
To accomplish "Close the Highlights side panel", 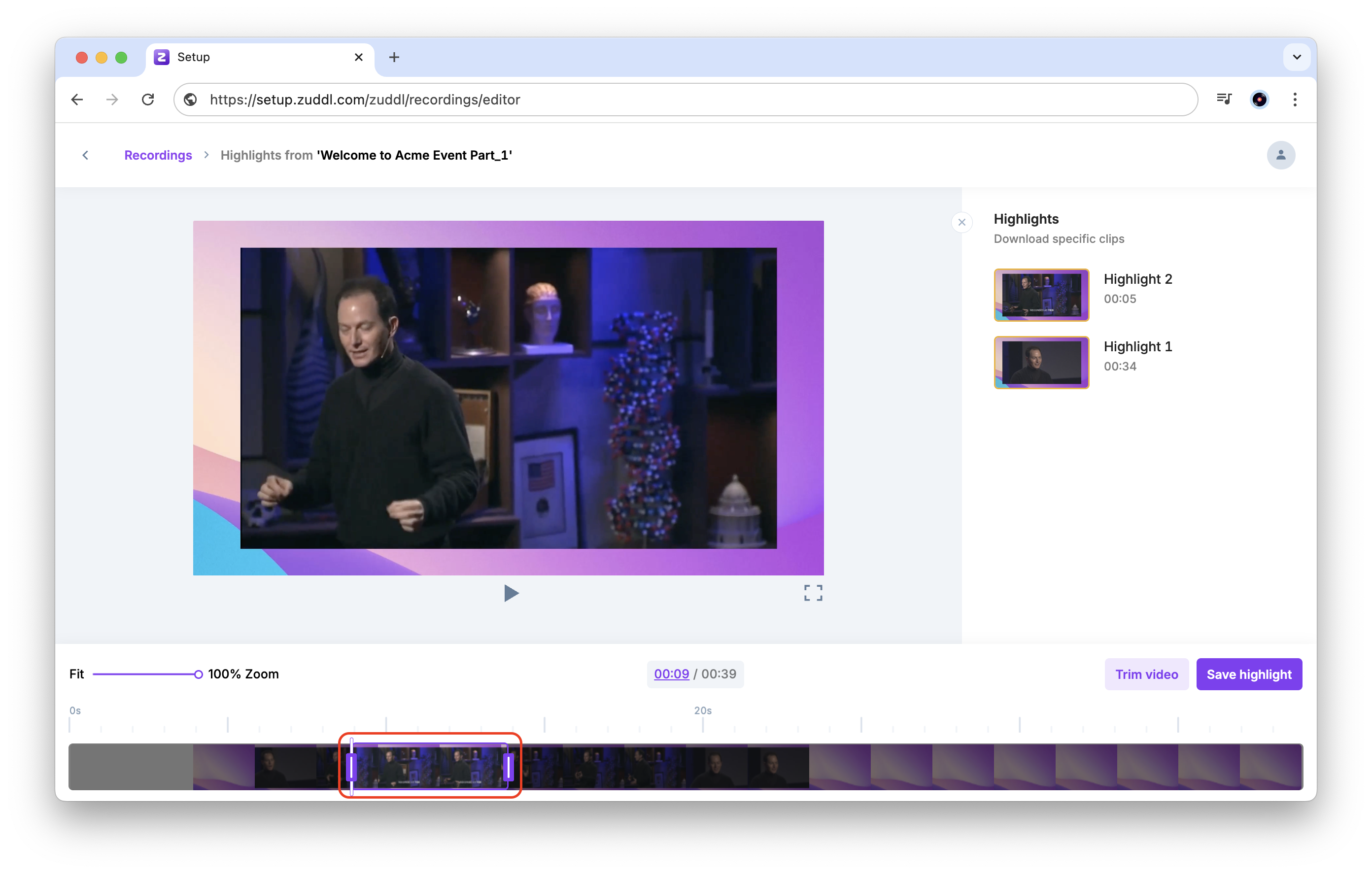I will 962,222.
